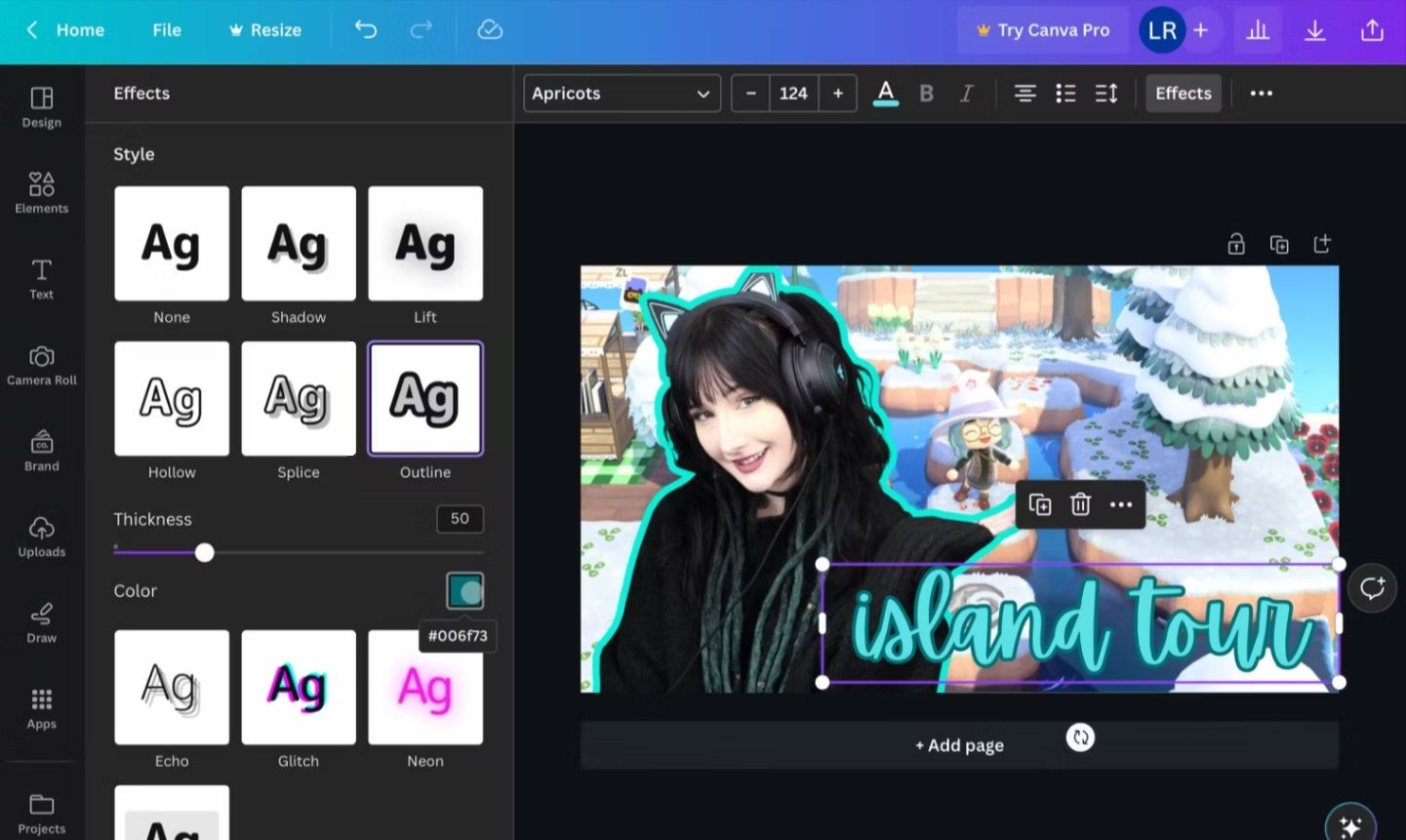Open the text color picker
Screen dimensions: 1406x840
tap(885, 93)
